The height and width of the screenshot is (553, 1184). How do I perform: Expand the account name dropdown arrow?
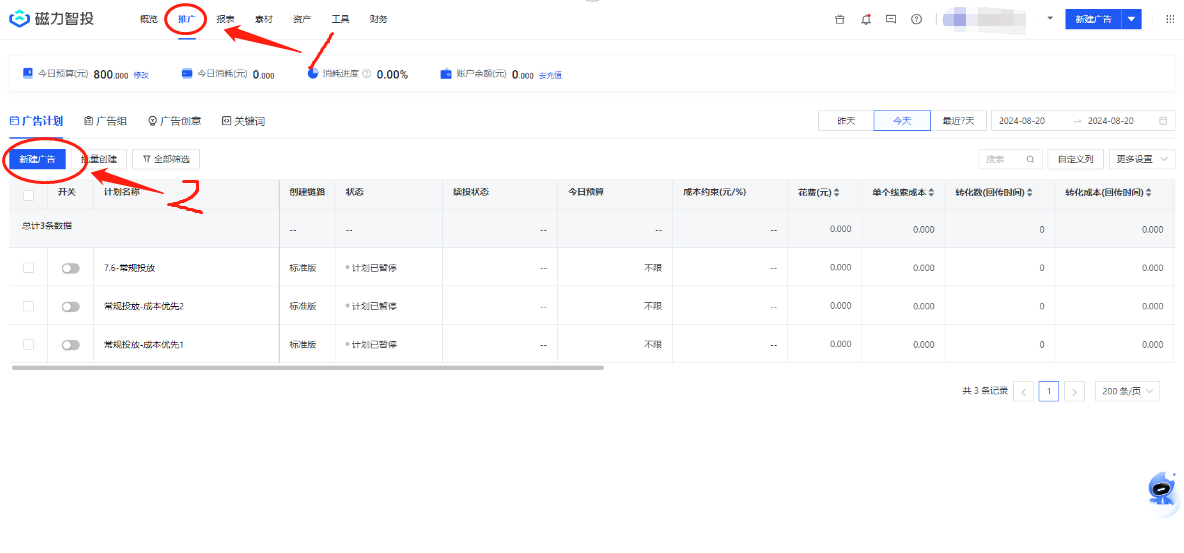1050,18
